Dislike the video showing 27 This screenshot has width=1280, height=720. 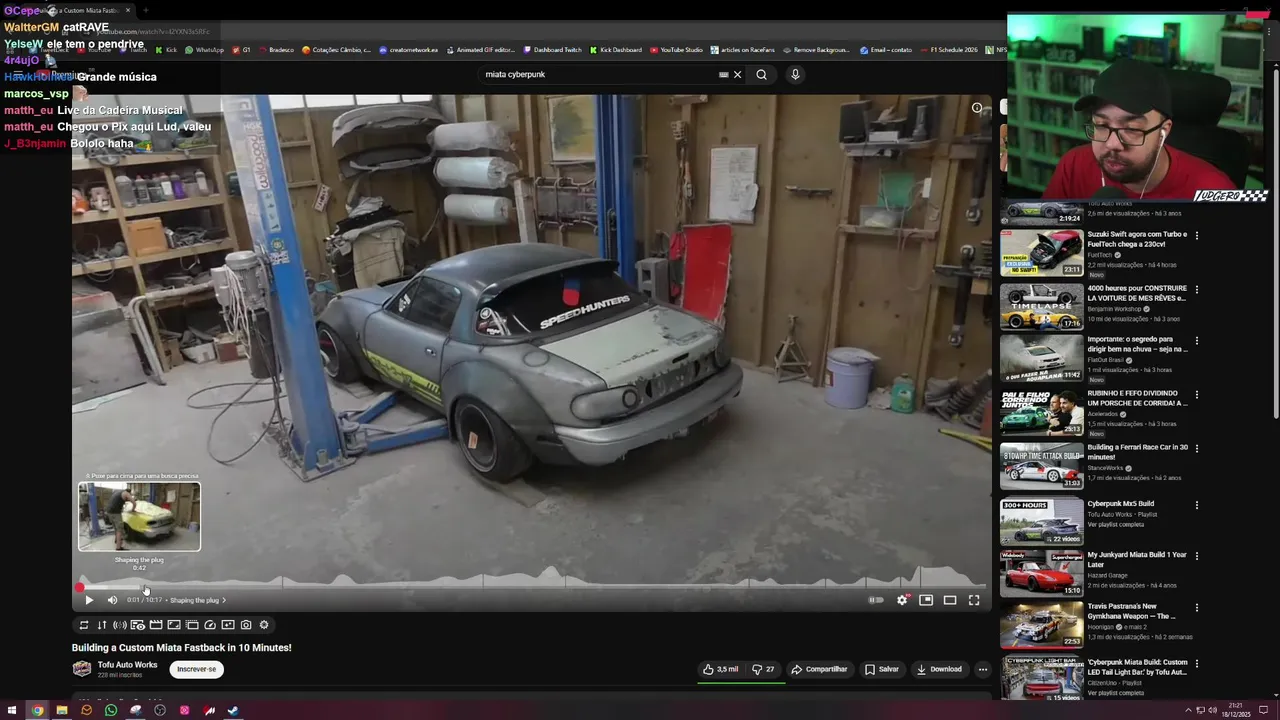[x=763, y=669]
